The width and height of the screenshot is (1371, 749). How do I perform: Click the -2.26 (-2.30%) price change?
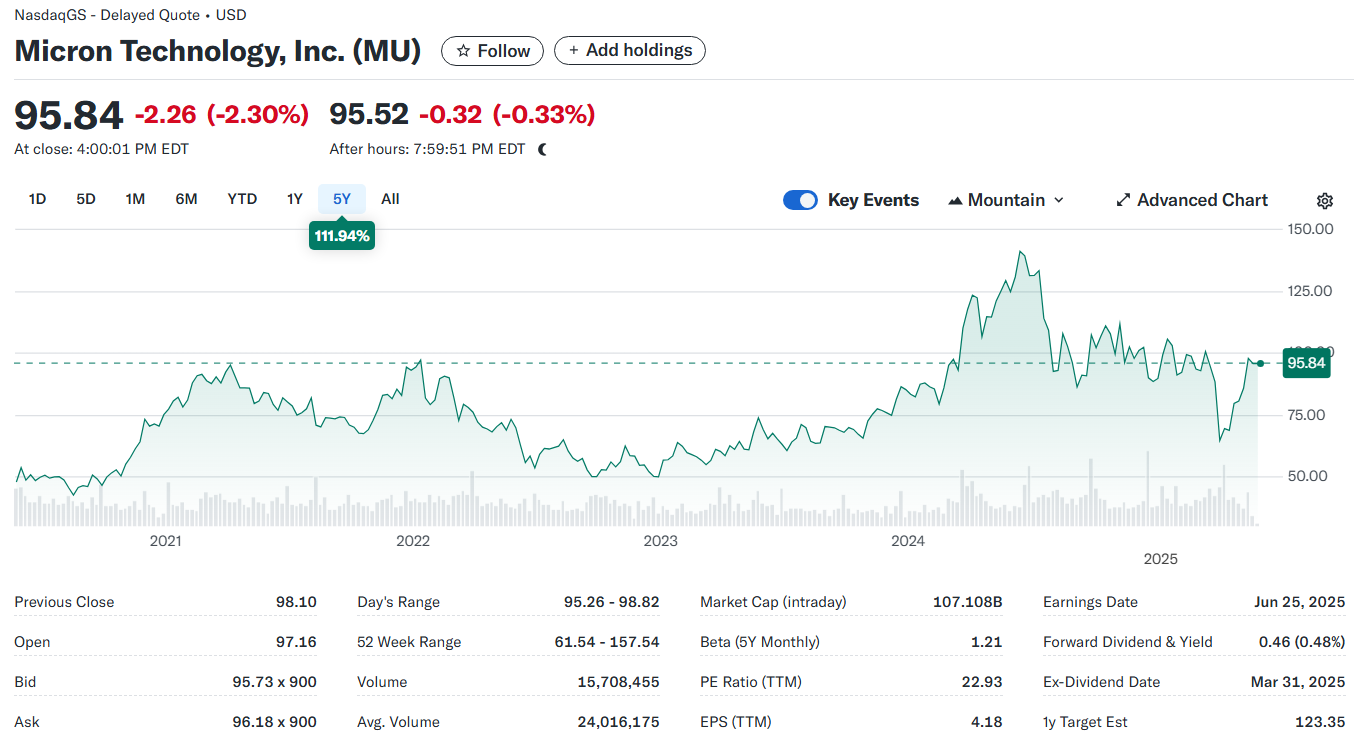pos(221,115)
